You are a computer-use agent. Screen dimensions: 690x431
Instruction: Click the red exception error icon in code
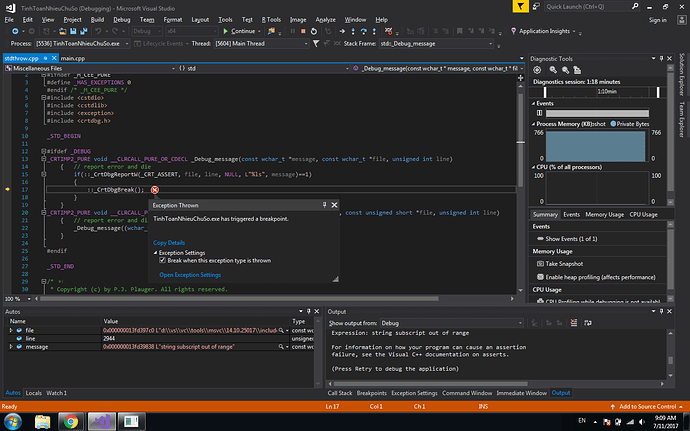[x=154, y=189]
